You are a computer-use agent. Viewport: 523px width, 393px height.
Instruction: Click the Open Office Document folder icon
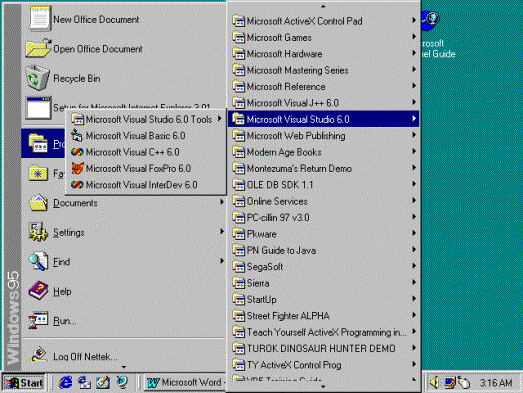coord(38,49)
